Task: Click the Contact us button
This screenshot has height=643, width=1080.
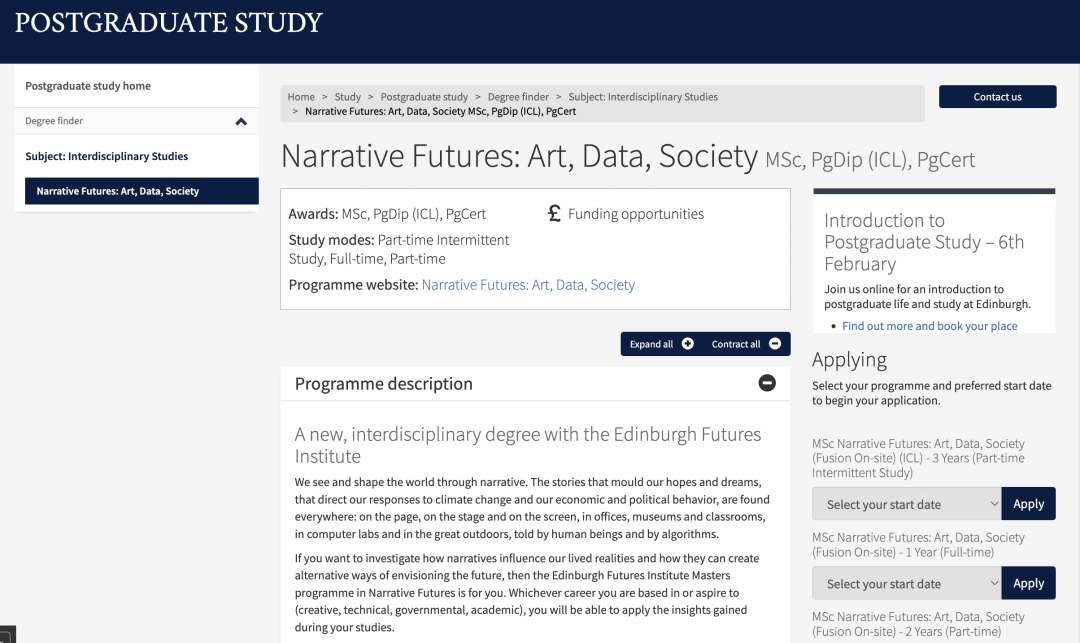Action: (997, 97)
